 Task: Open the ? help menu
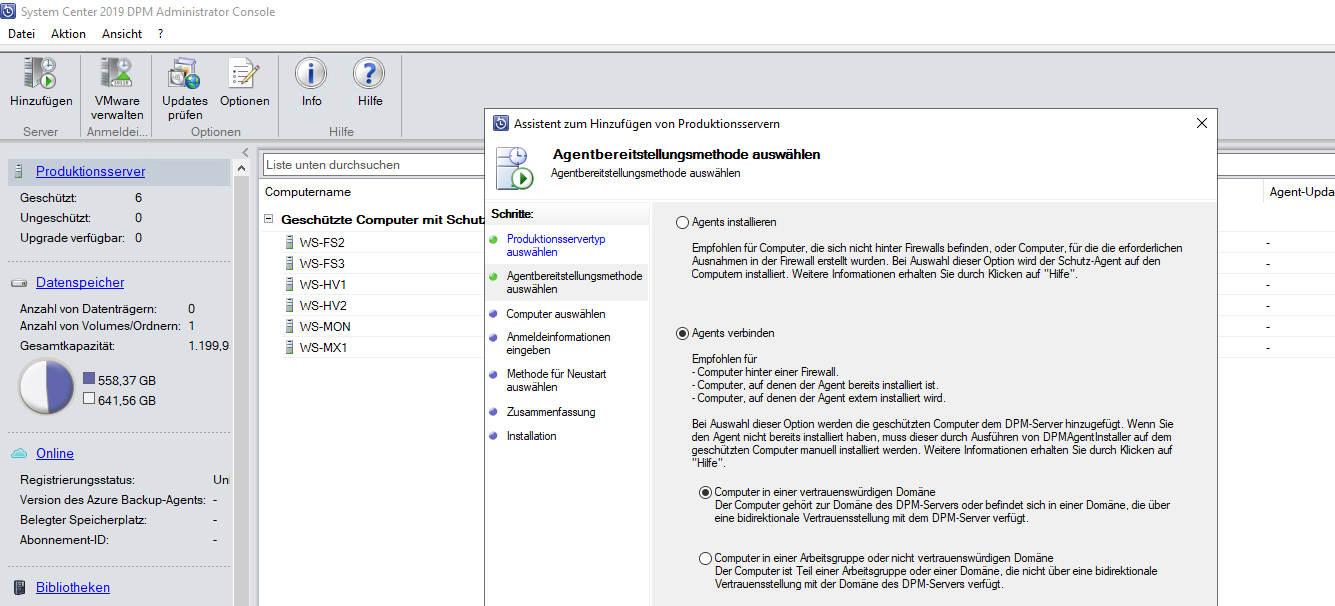(x=160, y=34)
